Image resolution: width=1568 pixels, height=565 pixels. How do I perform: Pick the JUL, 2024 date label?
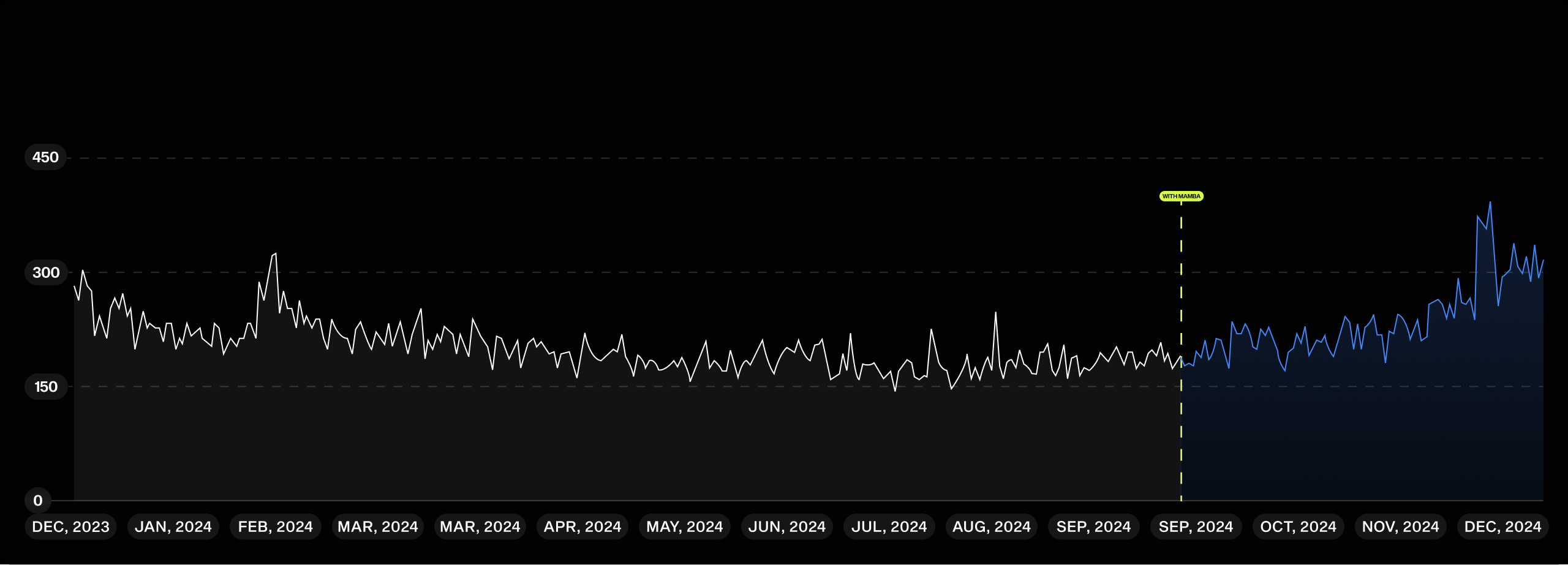pyautogui.click(x=889, y=527)
